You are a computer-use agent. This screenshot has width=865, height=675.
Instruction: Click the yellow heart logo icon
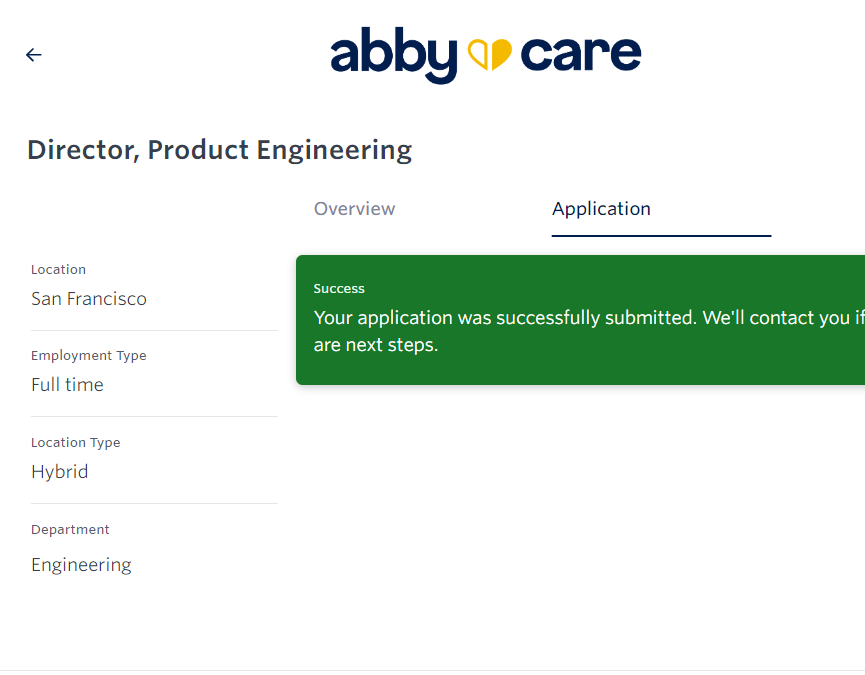[x=490, y=54]
